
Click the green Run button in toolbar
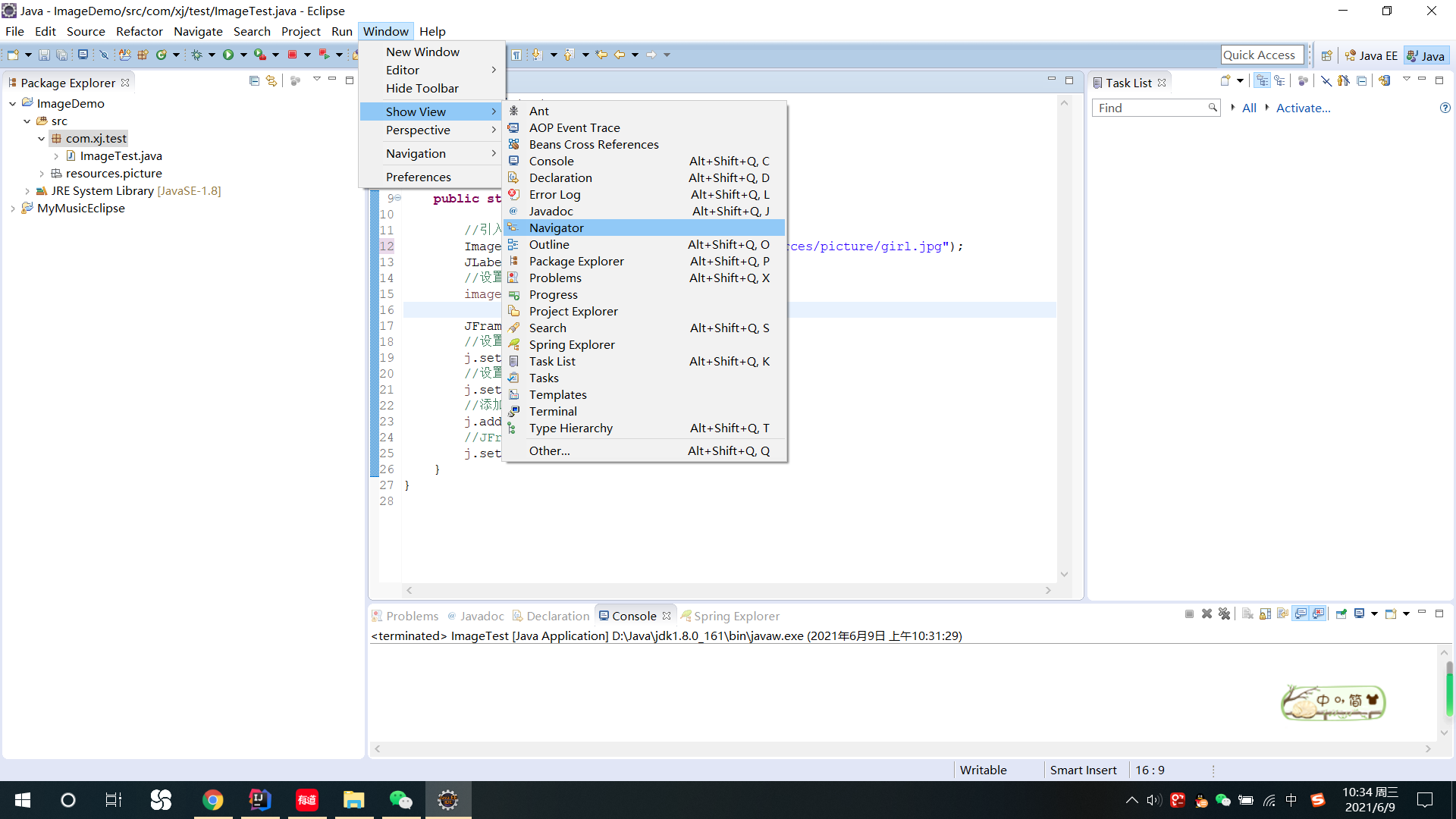227,55
